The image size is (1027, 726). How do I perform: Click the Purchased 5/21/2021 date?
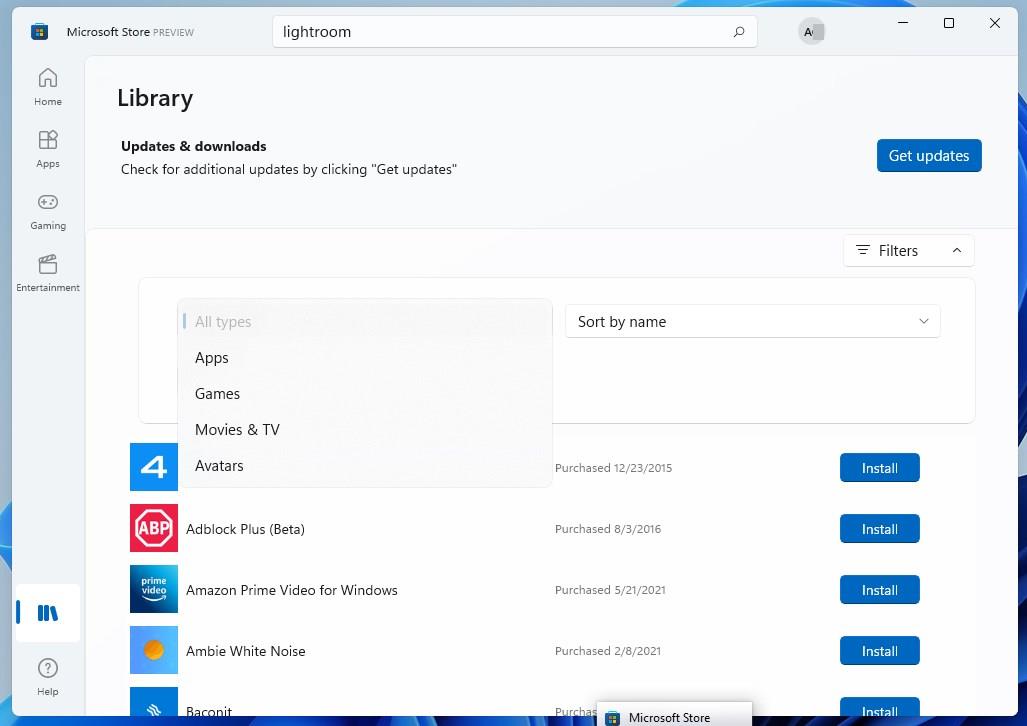point(610,590)
